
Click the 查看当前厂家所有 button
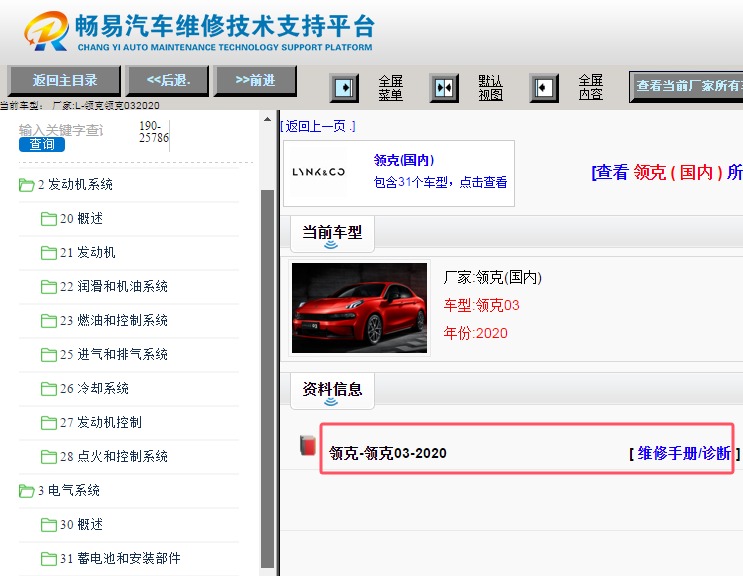pyautogui.click(x=686, y=86)
